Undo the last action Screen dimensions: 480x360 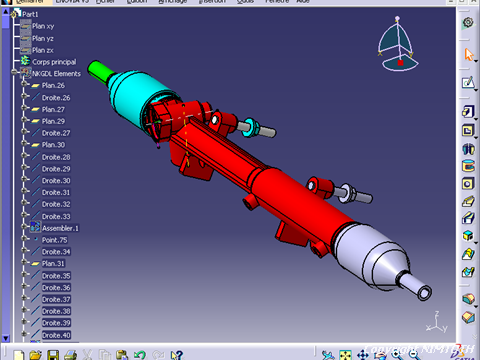[x=140, y=355]
